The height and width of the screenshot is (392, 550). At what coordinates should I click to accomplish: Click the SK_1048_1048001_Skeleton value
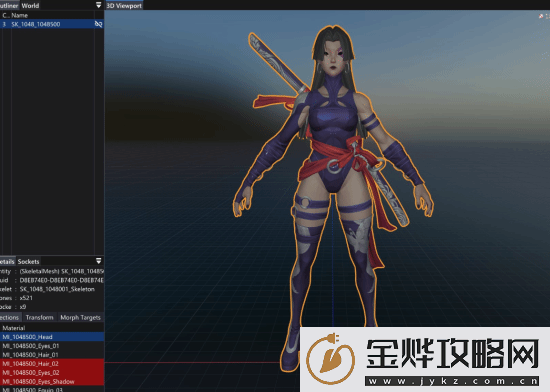tap(57, 289)
